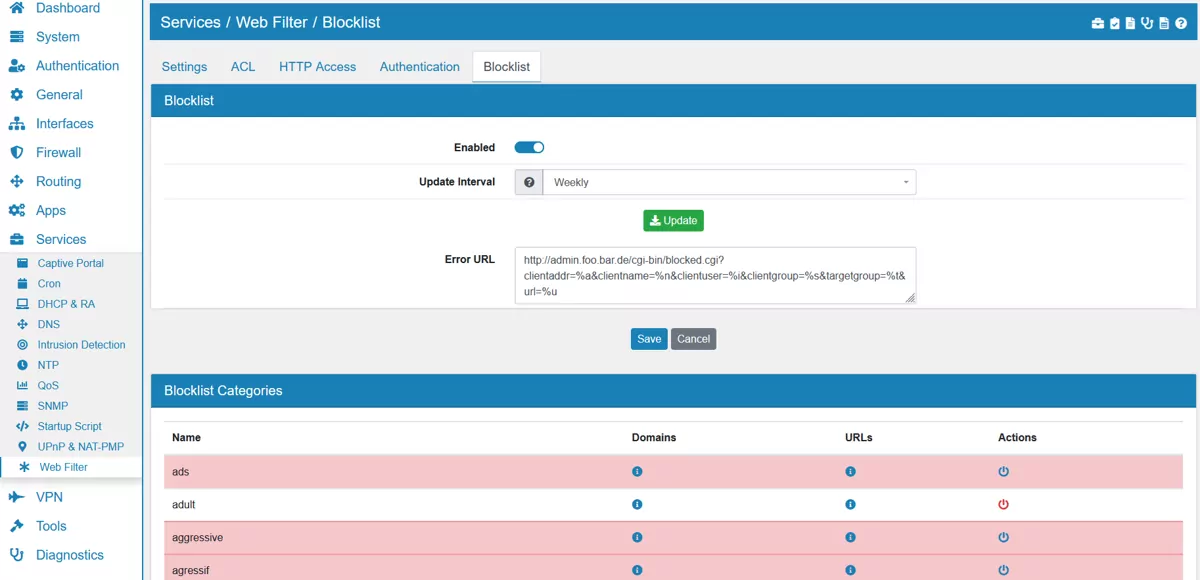Turn off the Enabled toggle switch
The width and height of the screenshot is (1200, 580).
(529, 147)
